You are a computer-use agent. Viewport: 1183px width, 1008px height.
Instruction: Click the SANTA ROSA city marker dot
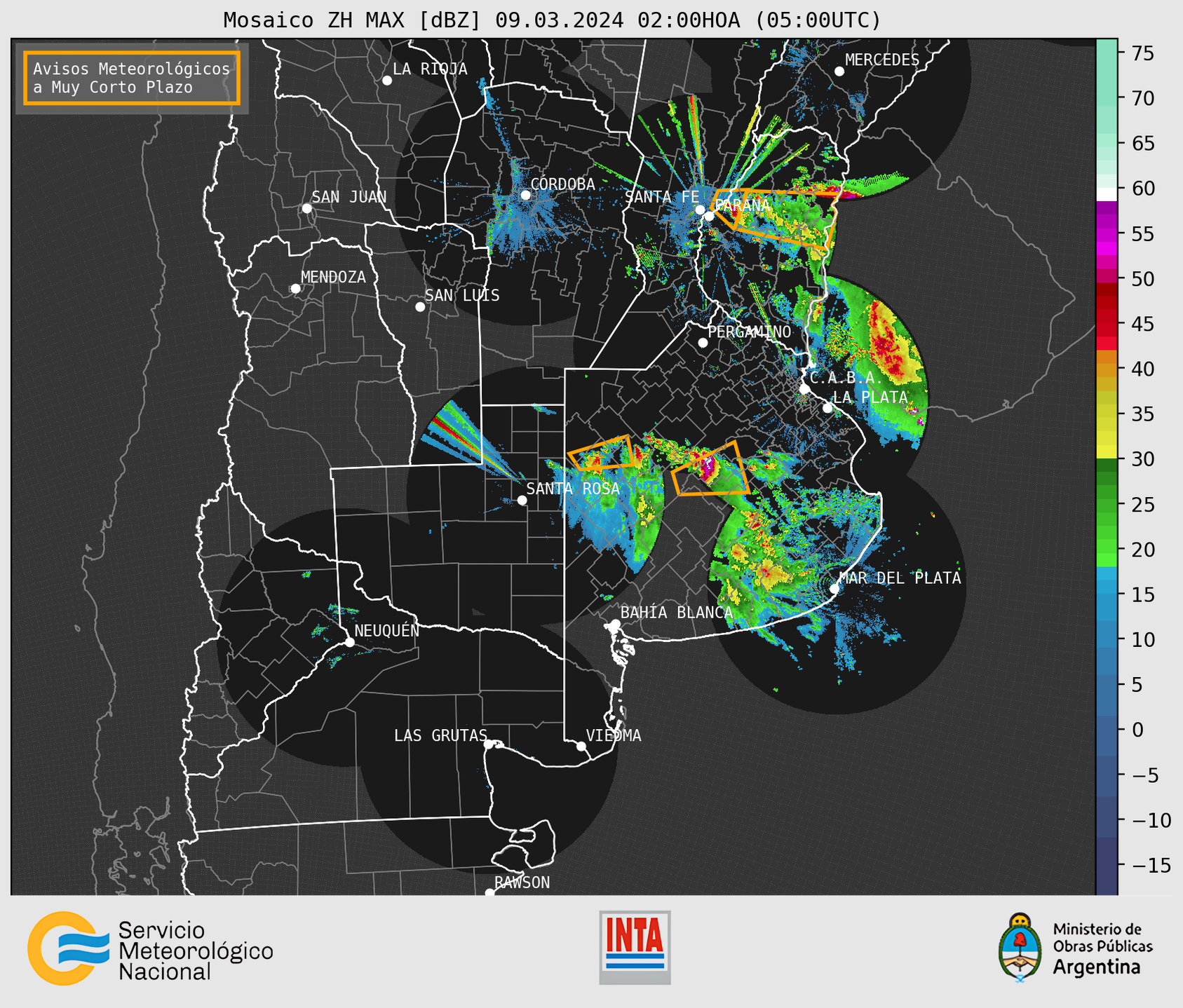tap(522, 500)
